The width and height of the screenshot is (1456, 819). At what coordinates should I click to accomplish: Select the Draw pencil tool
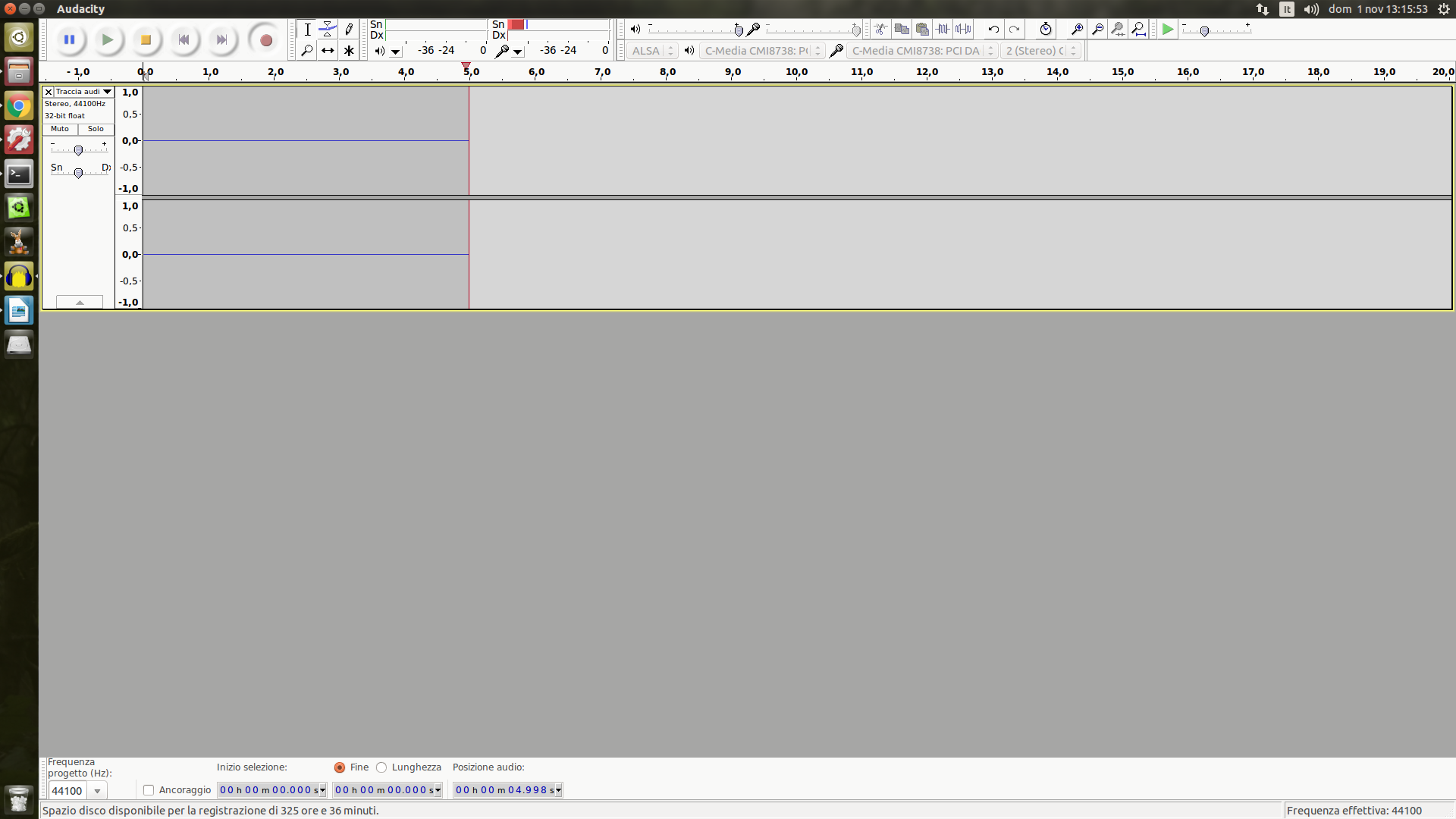(x=349, y=30)
